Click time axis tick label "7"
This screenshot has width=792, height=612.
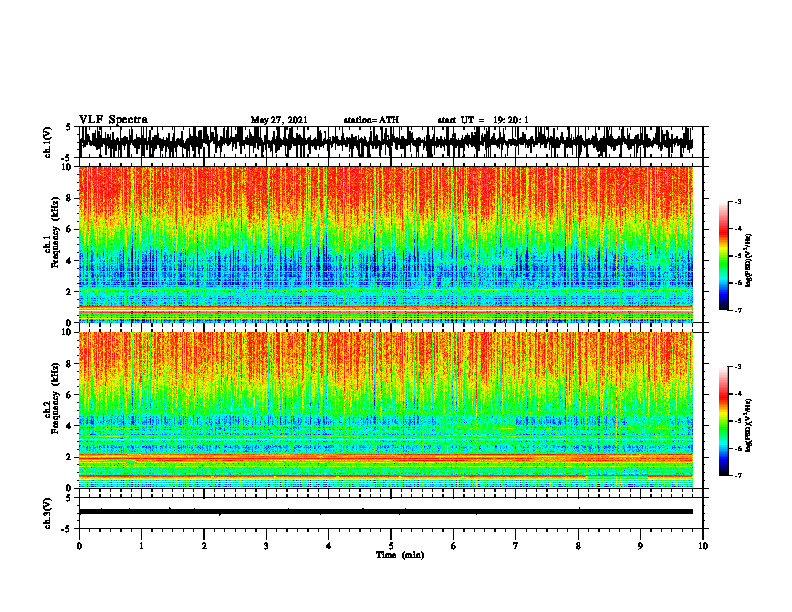click(x=516, y=546)
